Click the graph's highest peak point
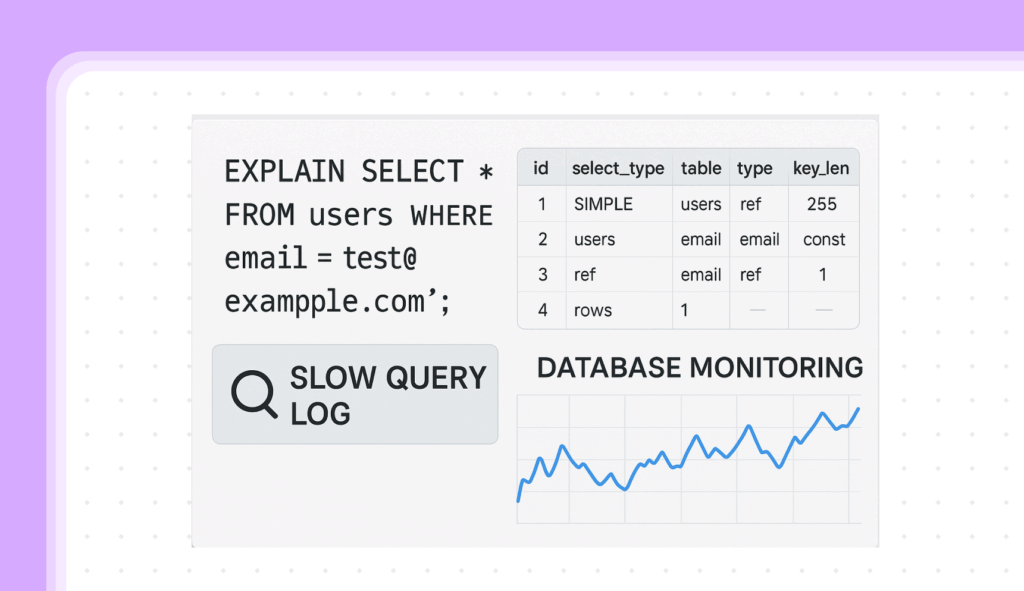 pos(857,408)
